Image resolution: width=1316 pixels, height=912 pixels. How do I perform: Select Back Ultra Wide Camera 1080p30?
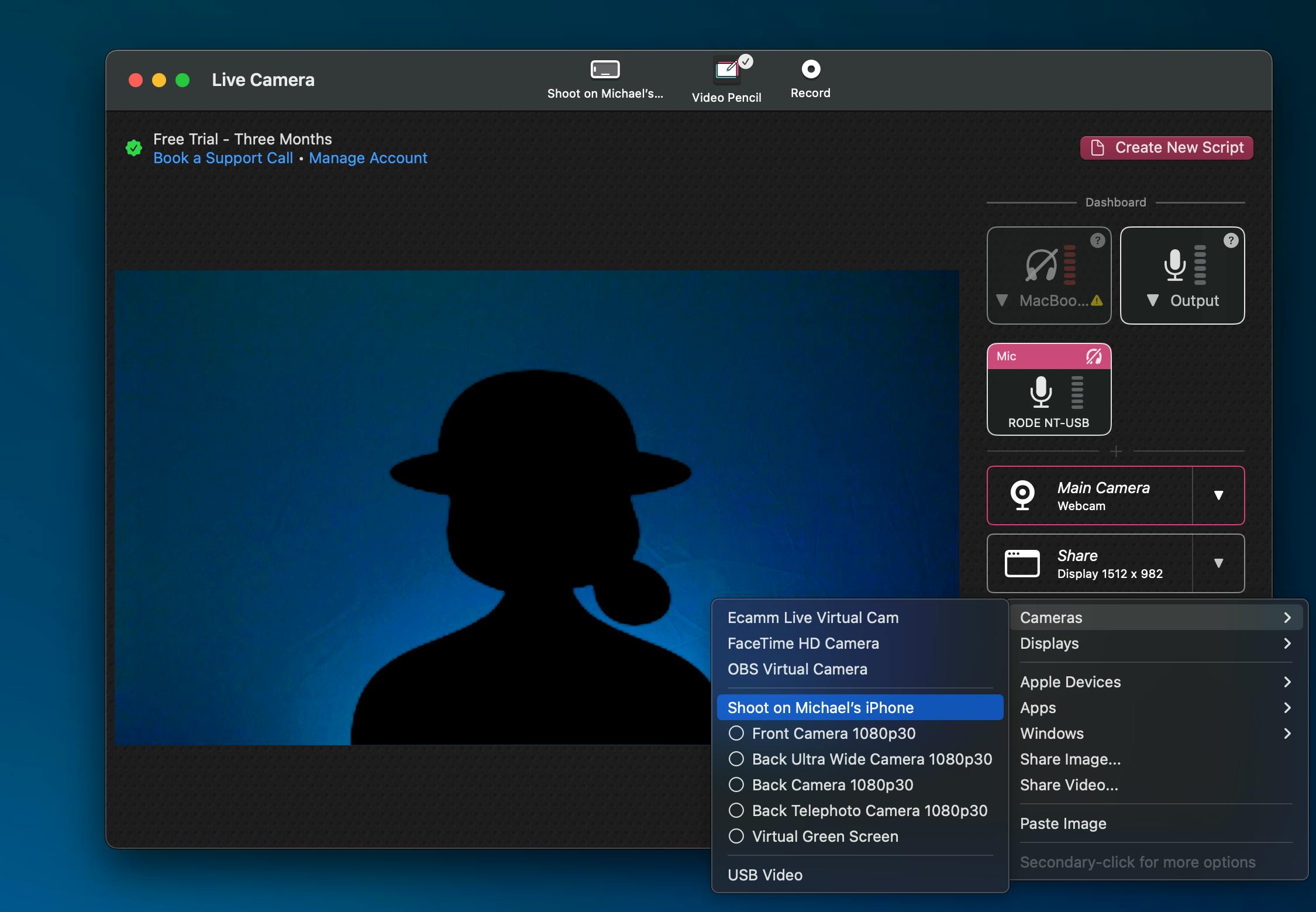(860, 759)
